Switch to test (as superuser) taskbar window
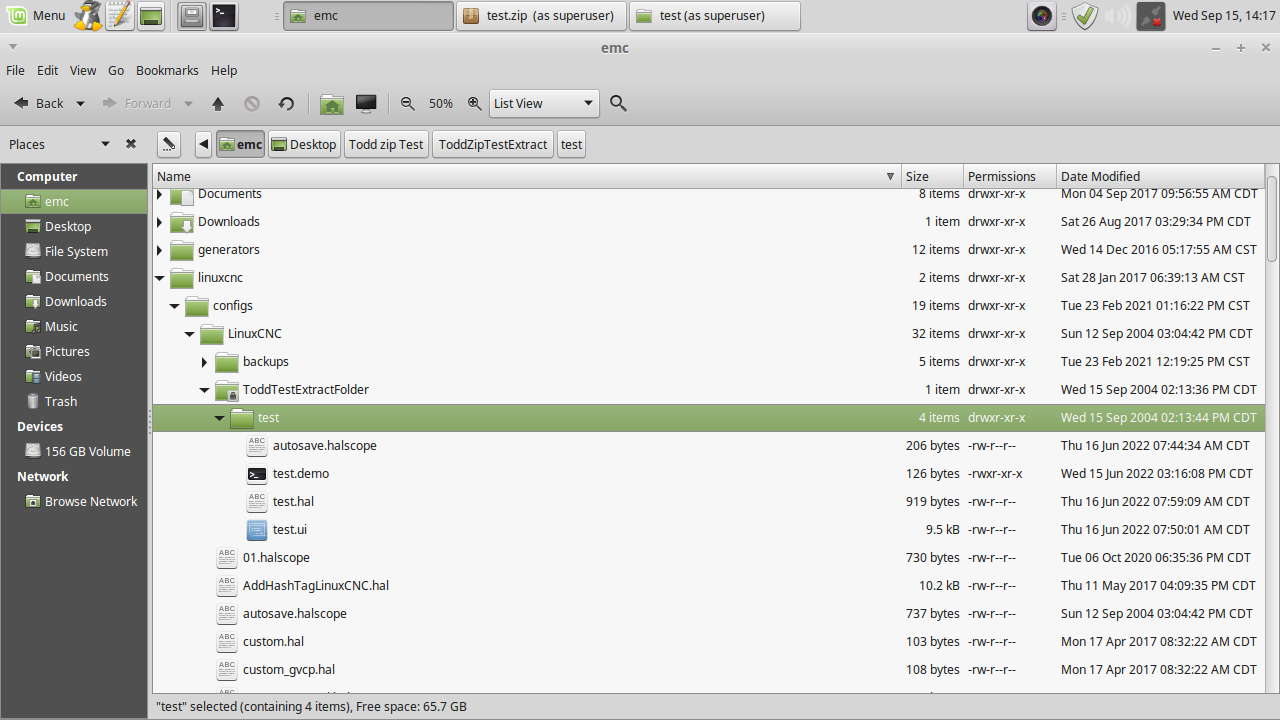The image size is (1280, 720). pyautogui.click(x=715, y=16)
